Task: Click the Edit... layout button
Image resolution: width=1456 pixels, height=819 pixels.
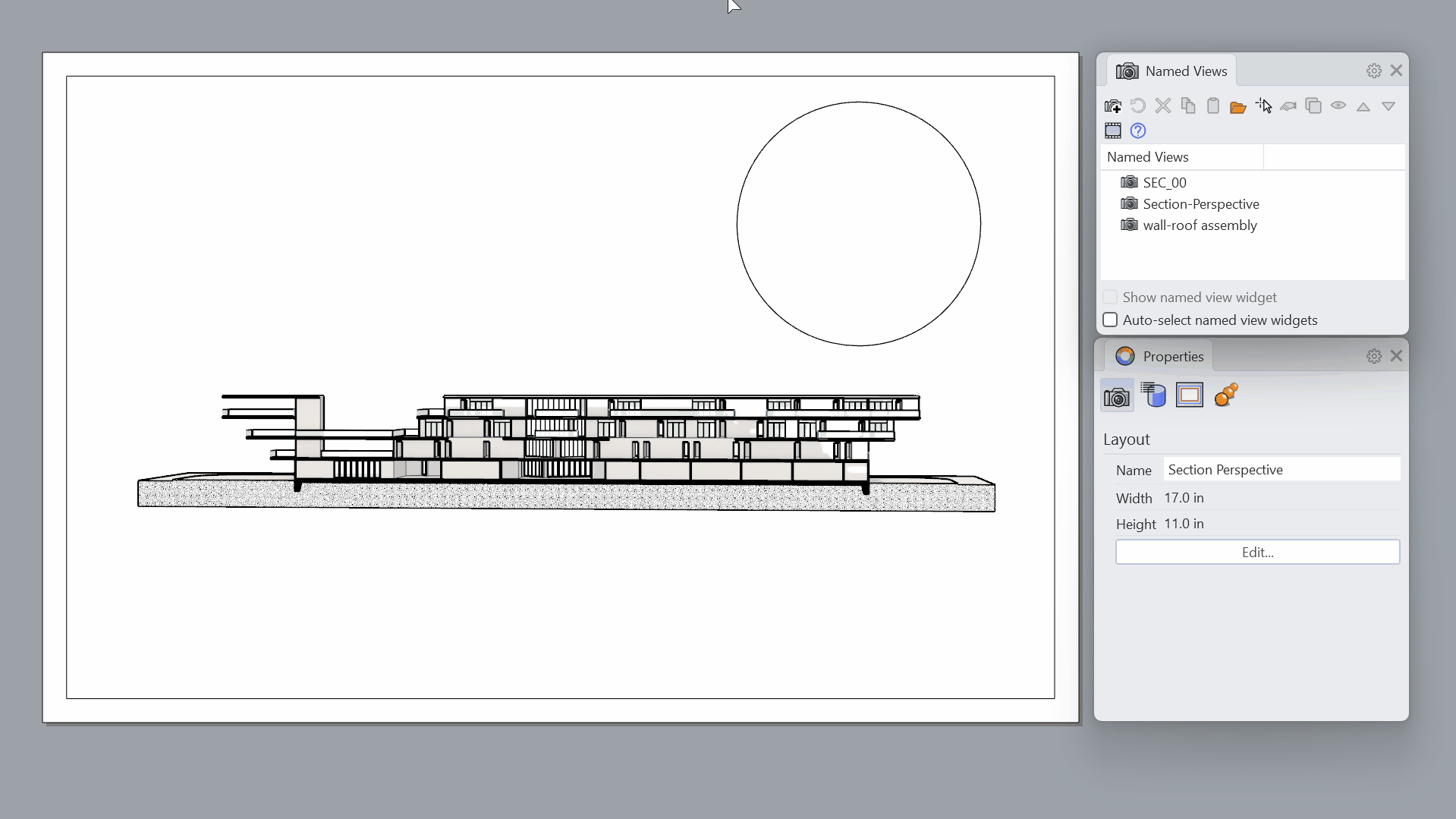Action: [1257, 553]
